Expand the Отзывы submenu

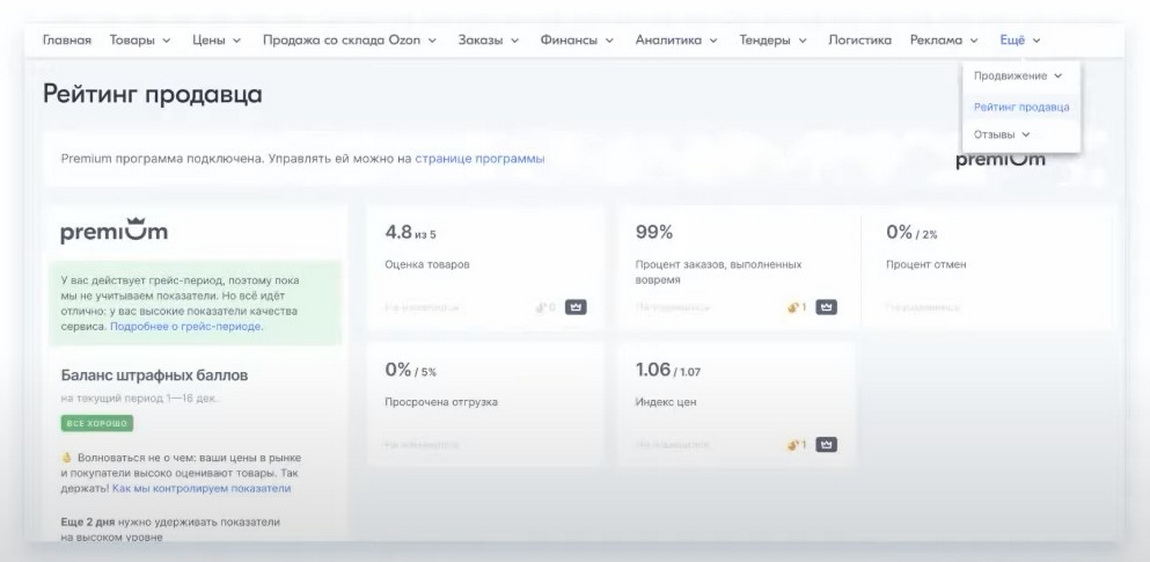pyautogui.click(x=1002, y=134)
